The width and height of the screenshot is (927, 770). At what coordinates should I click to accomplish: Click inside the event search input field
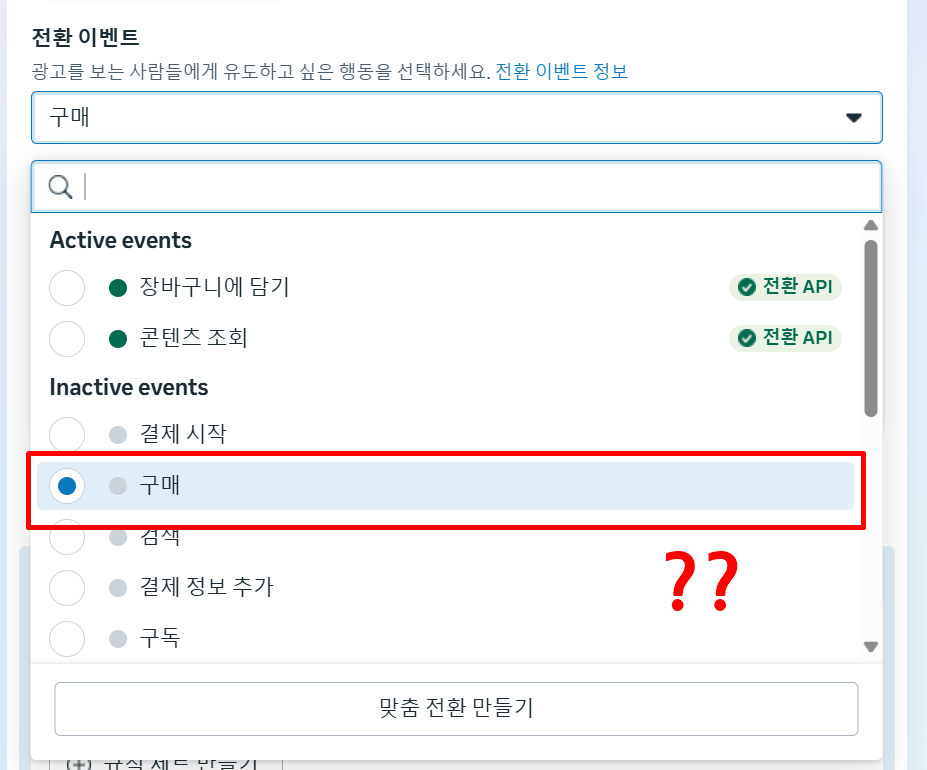click(x=456, y=187)
